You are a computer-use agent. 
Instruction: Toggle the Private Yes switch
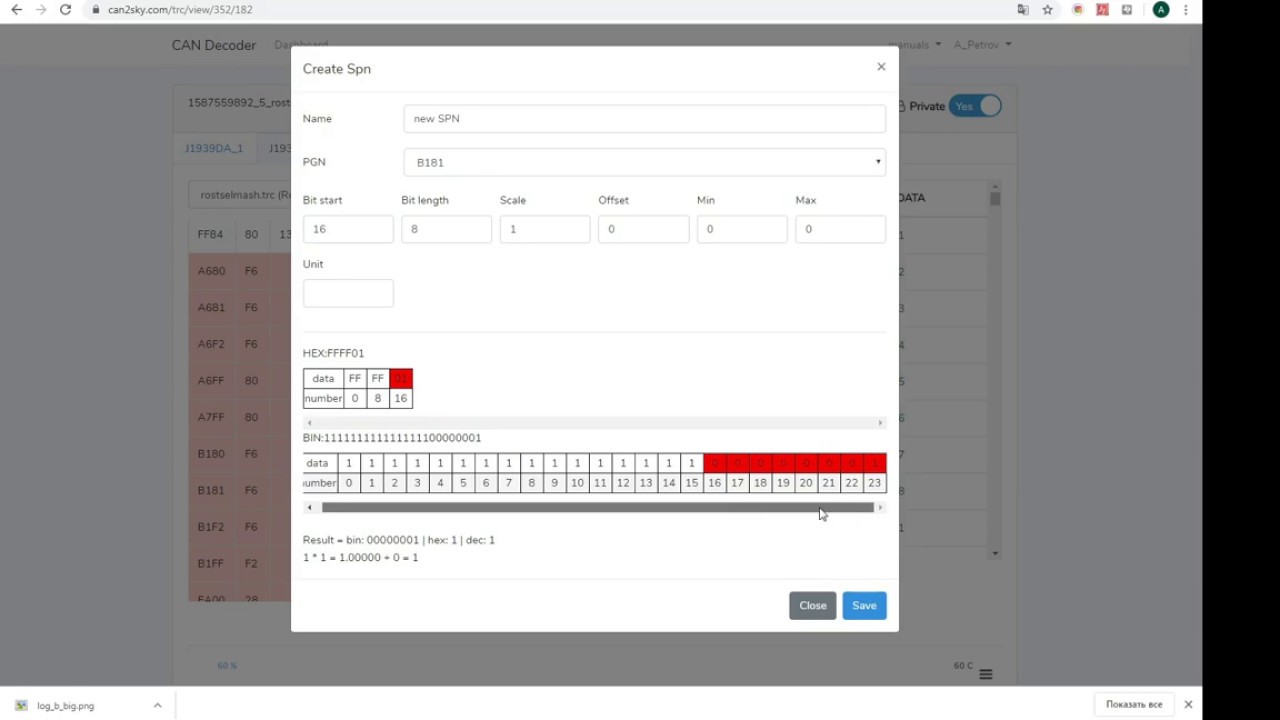(975, 106)
